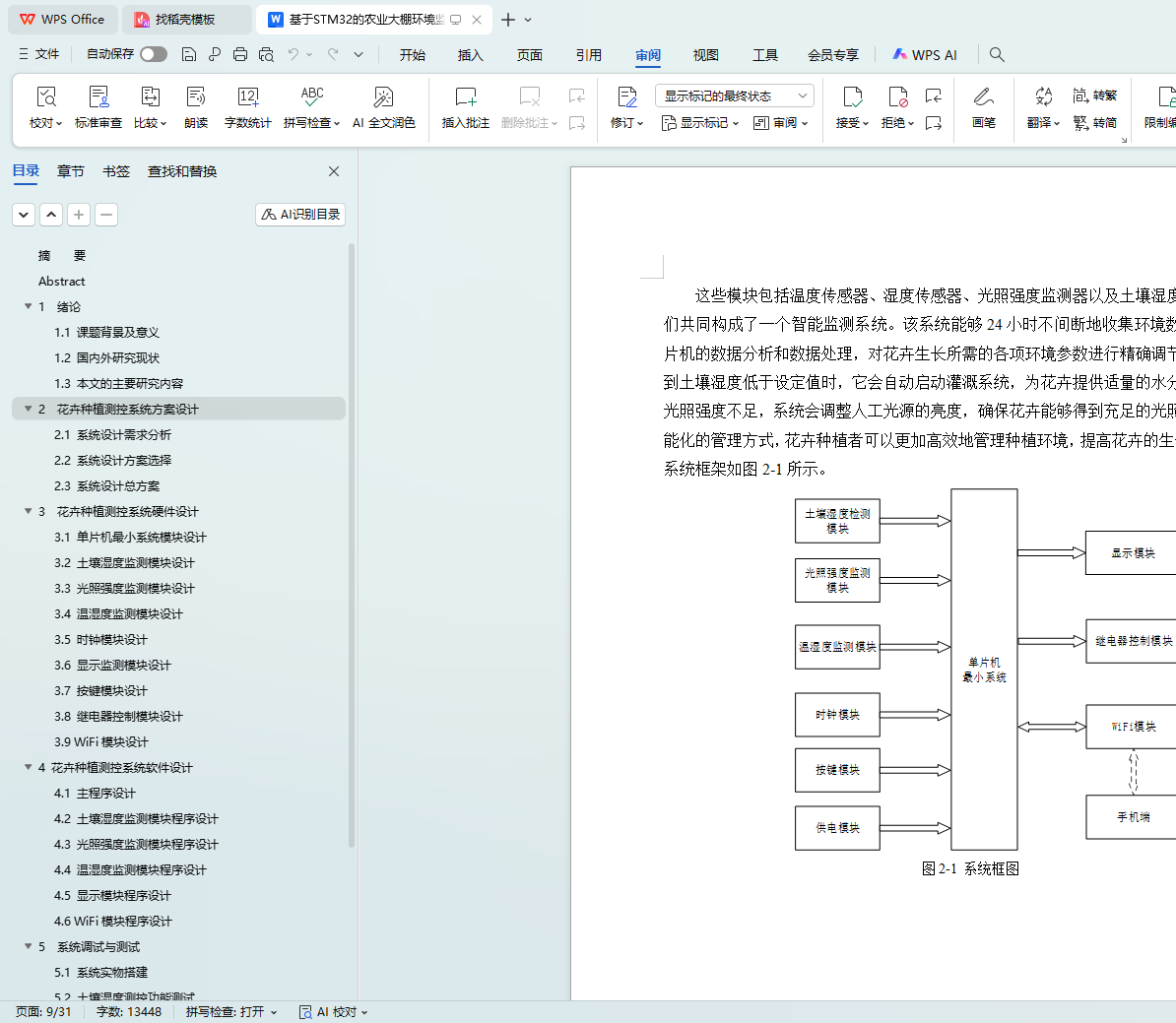Click the print icon in quick access bar

[240, 55]
